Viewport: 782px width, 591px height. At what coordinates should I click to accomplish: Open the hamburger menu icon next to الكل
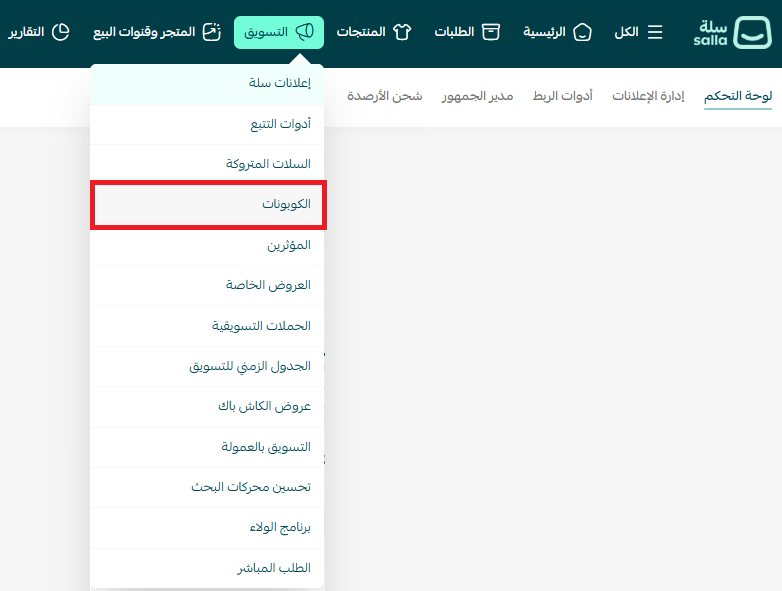coord(655,32)
